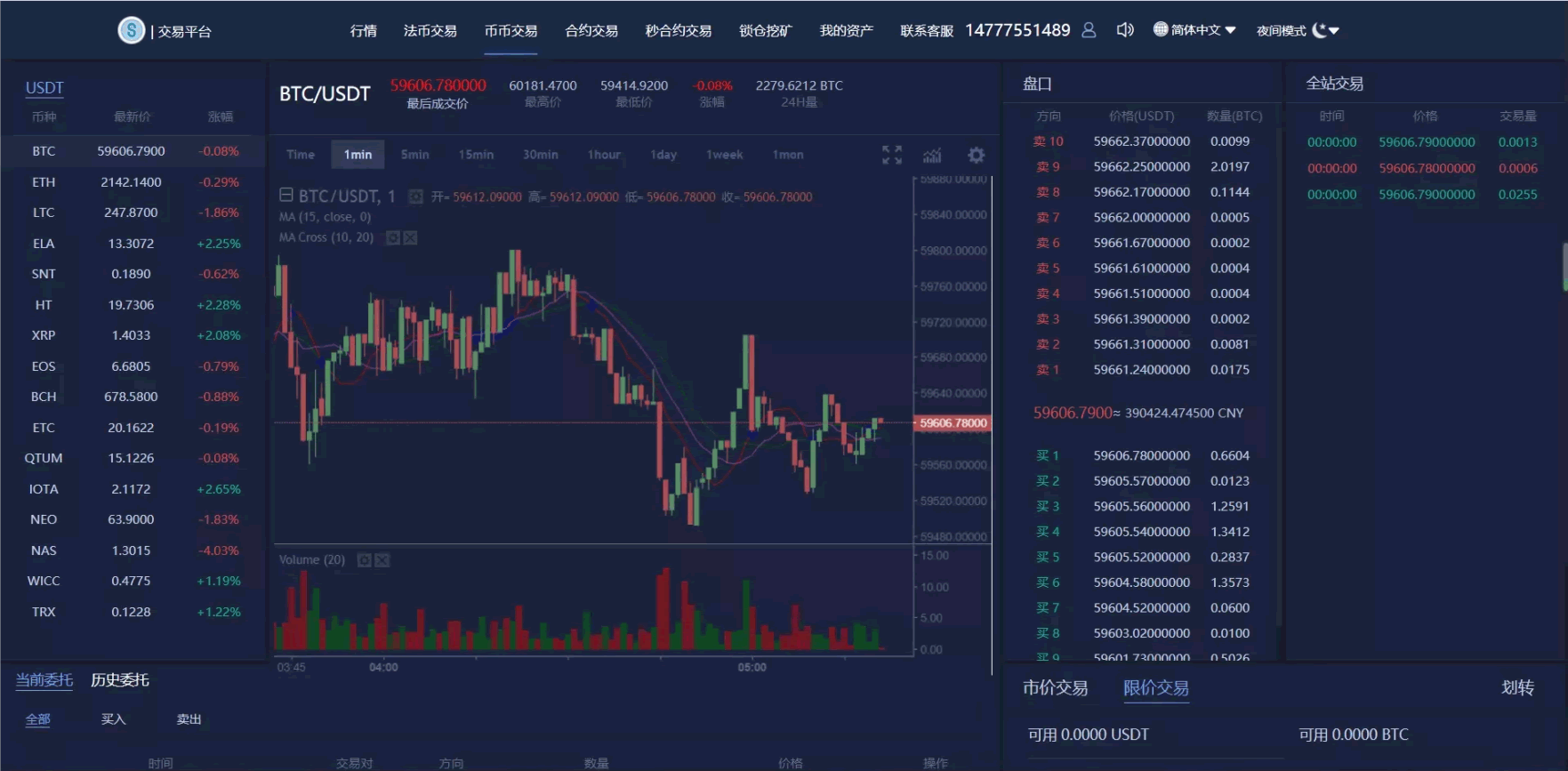Select ETH in the coin list
Screen dimensions: 1568x771
[44, 182]
